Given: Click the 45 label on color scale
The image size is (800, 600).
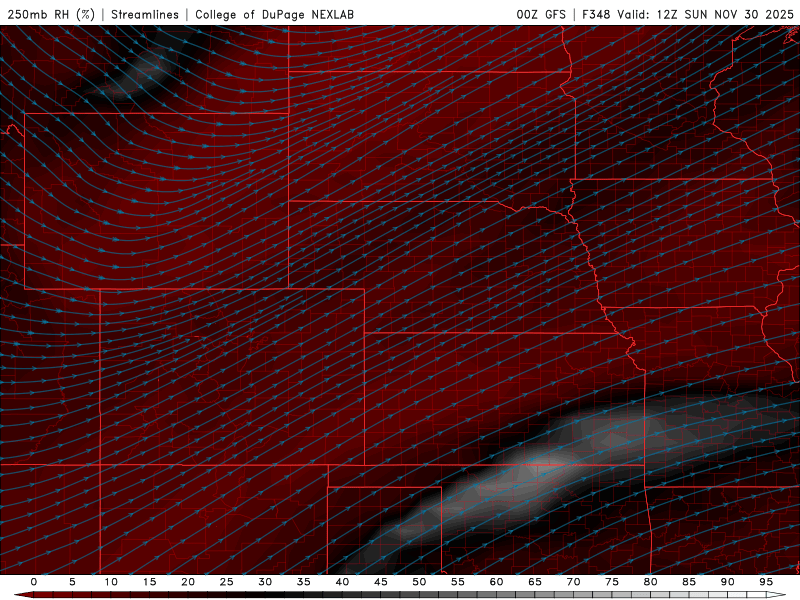Looking at the screenshot, I should tap(380, 582).
